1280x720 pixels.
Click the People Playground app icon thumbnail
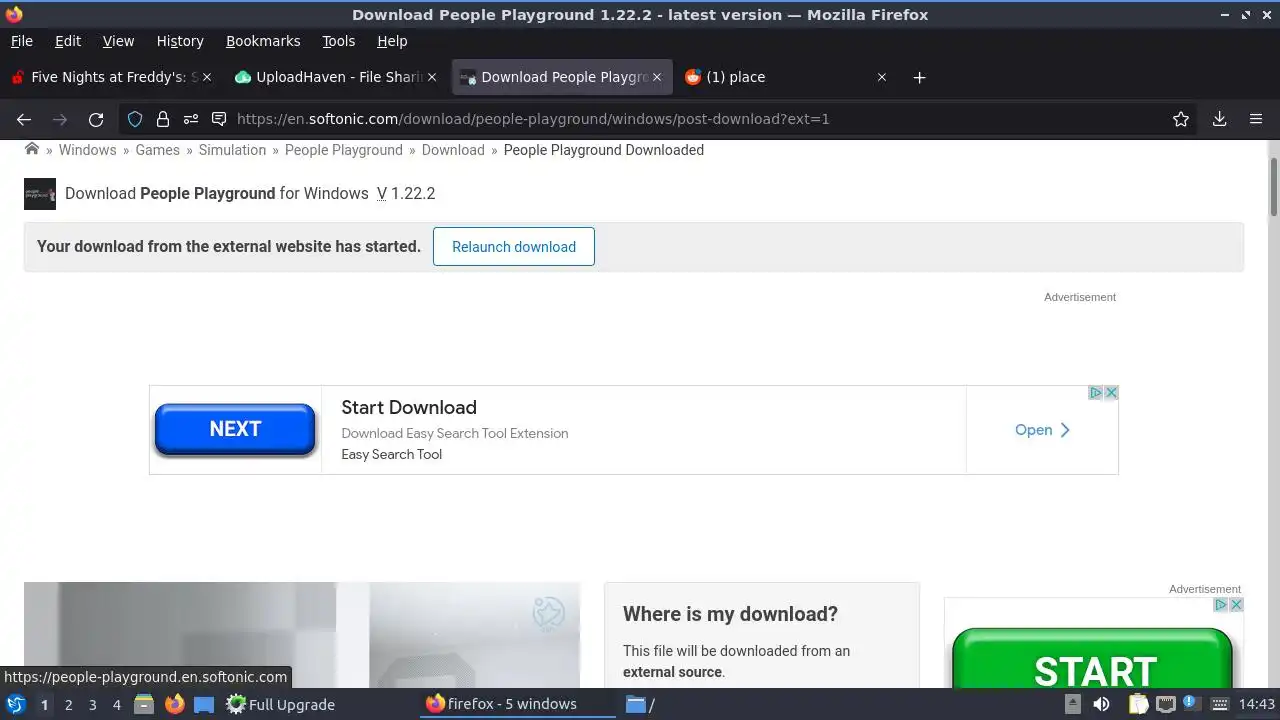(x=40, y=194)
